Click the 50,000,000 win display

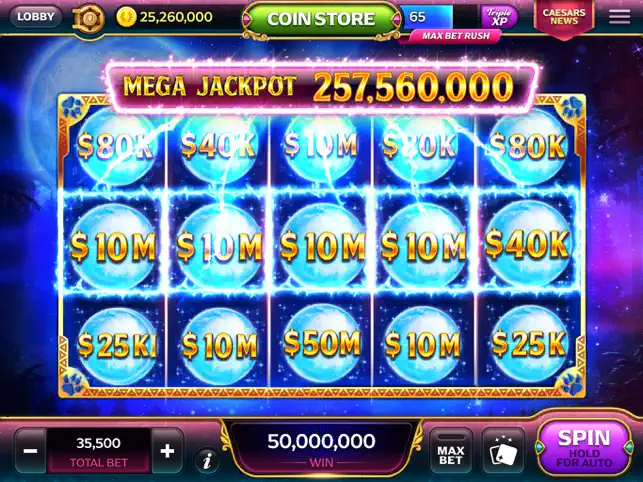[x=321, y=448]
